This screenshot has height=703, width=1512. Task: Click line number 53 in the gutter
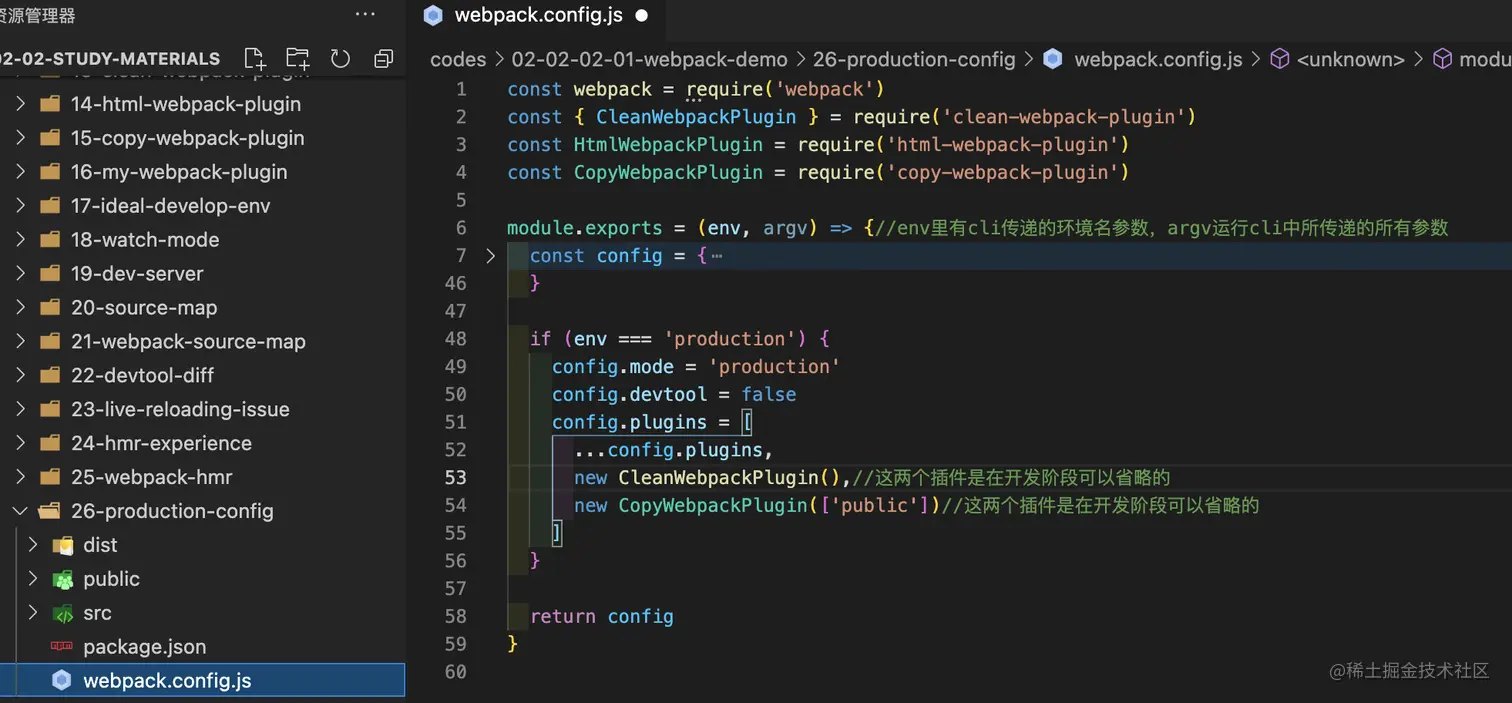click(455, 478)
